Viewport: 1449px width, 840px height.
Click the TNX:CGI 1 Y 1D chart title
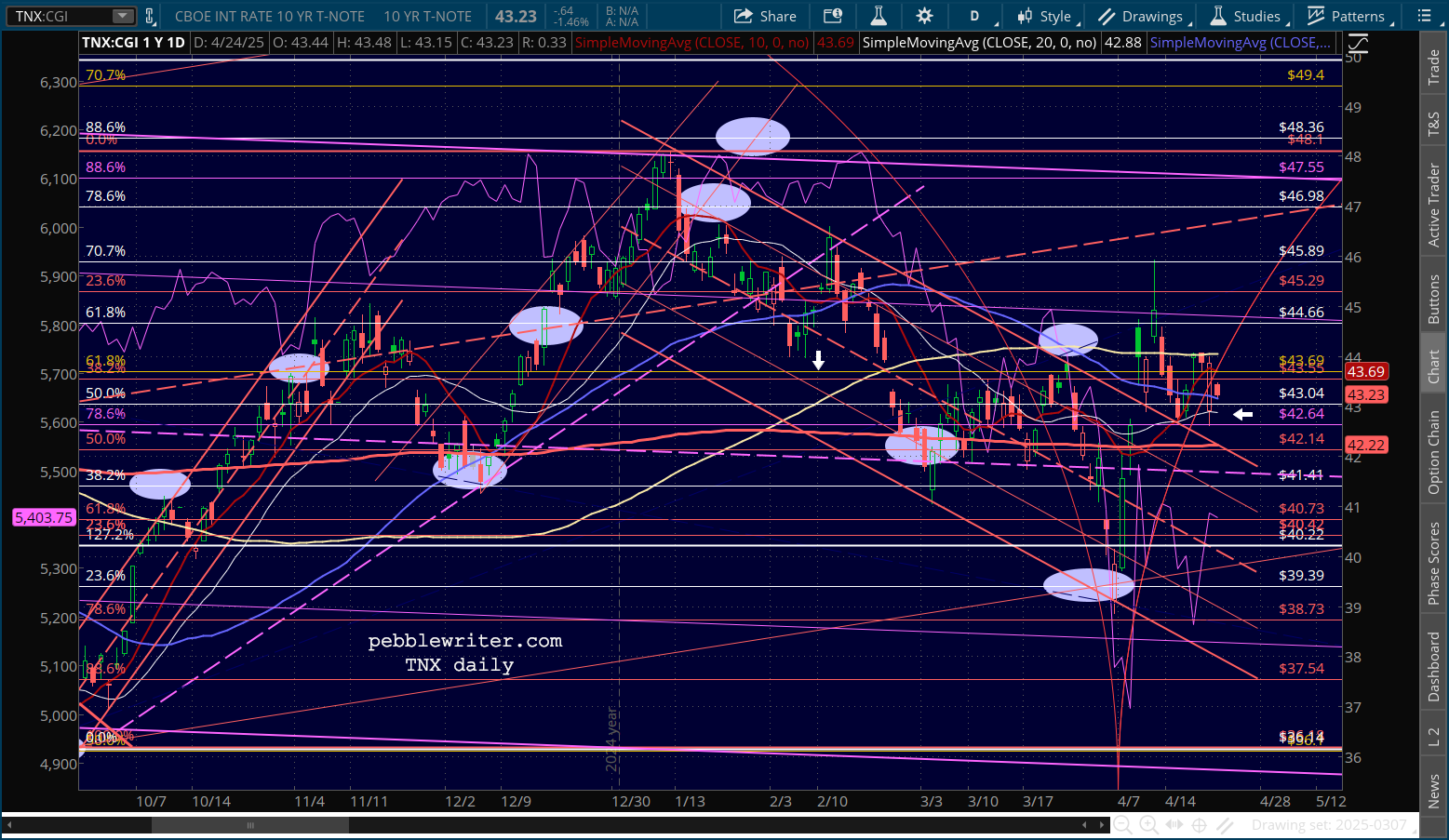click(133, 43)
